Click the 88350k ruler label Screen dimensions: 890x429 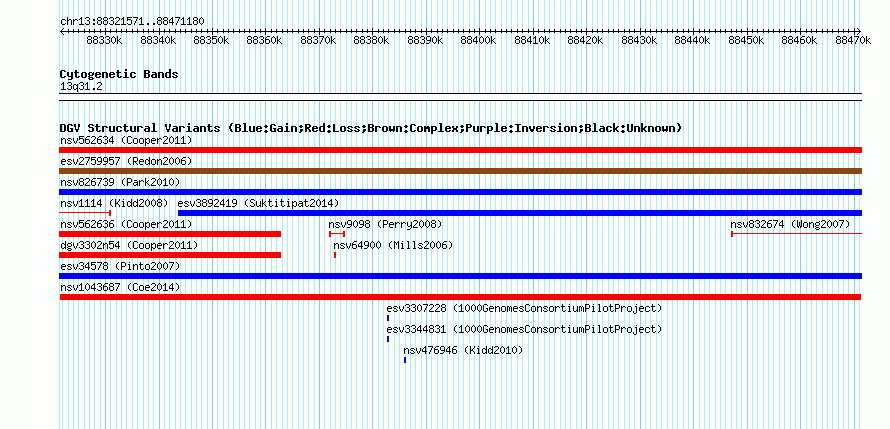211,41
